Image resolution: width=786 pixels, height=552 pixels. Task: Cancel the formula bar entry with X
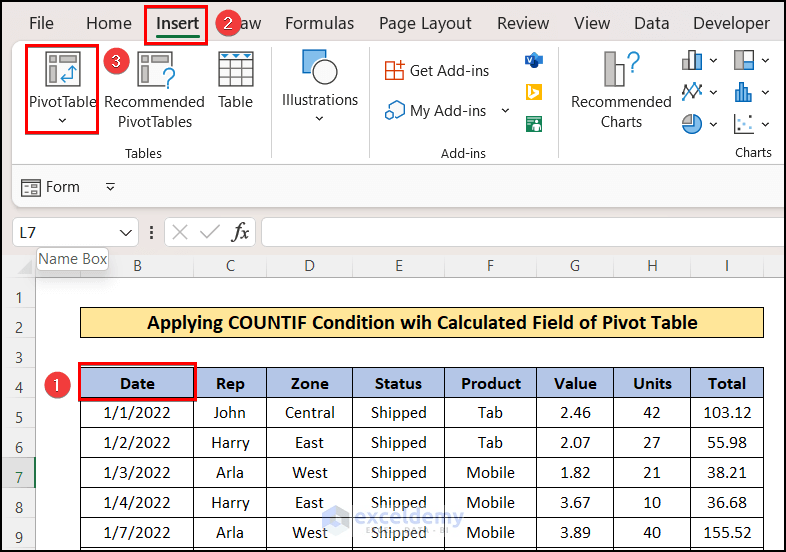tap(179, 232)
